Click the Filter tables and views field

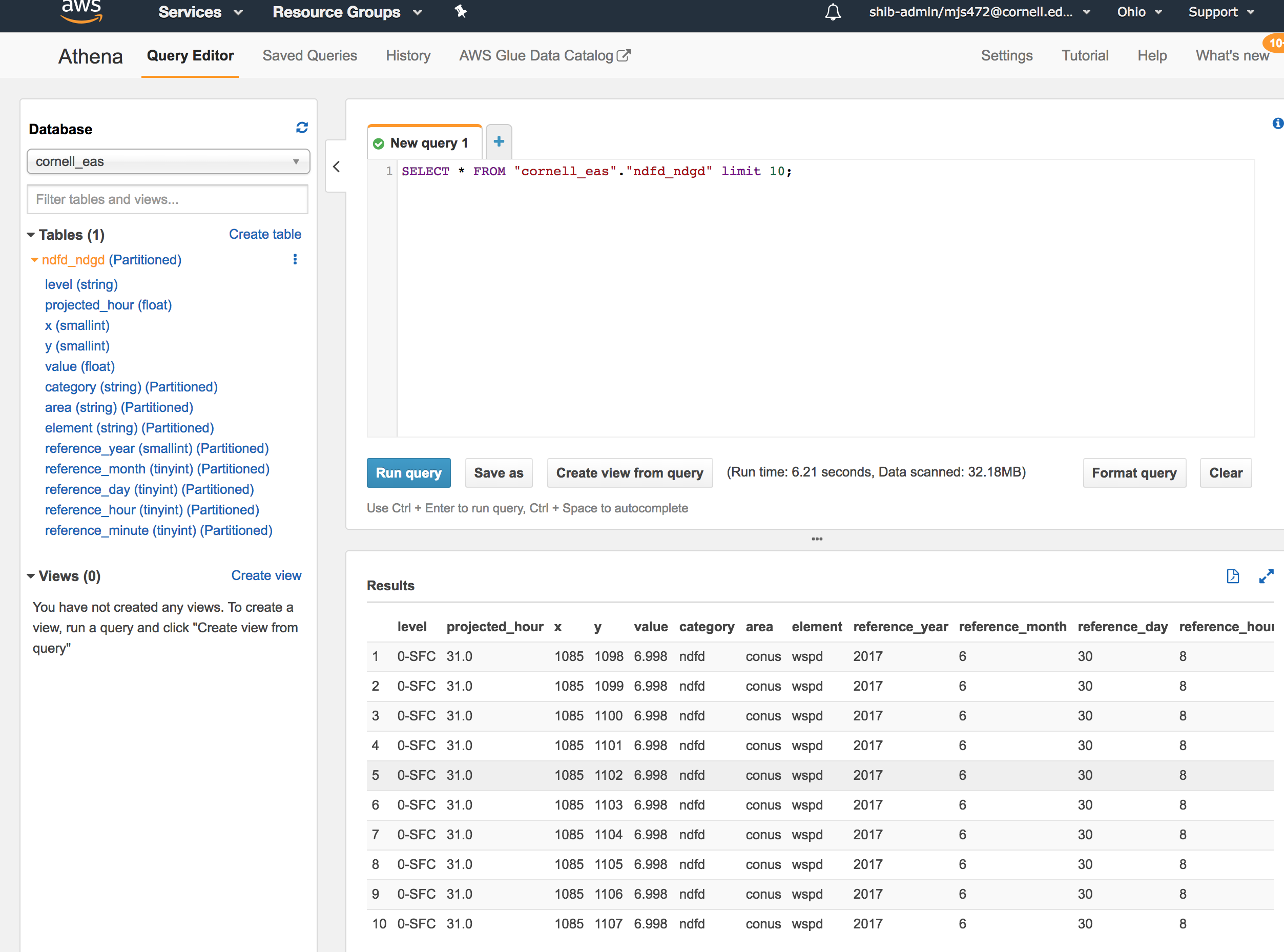tap(168, 199)
